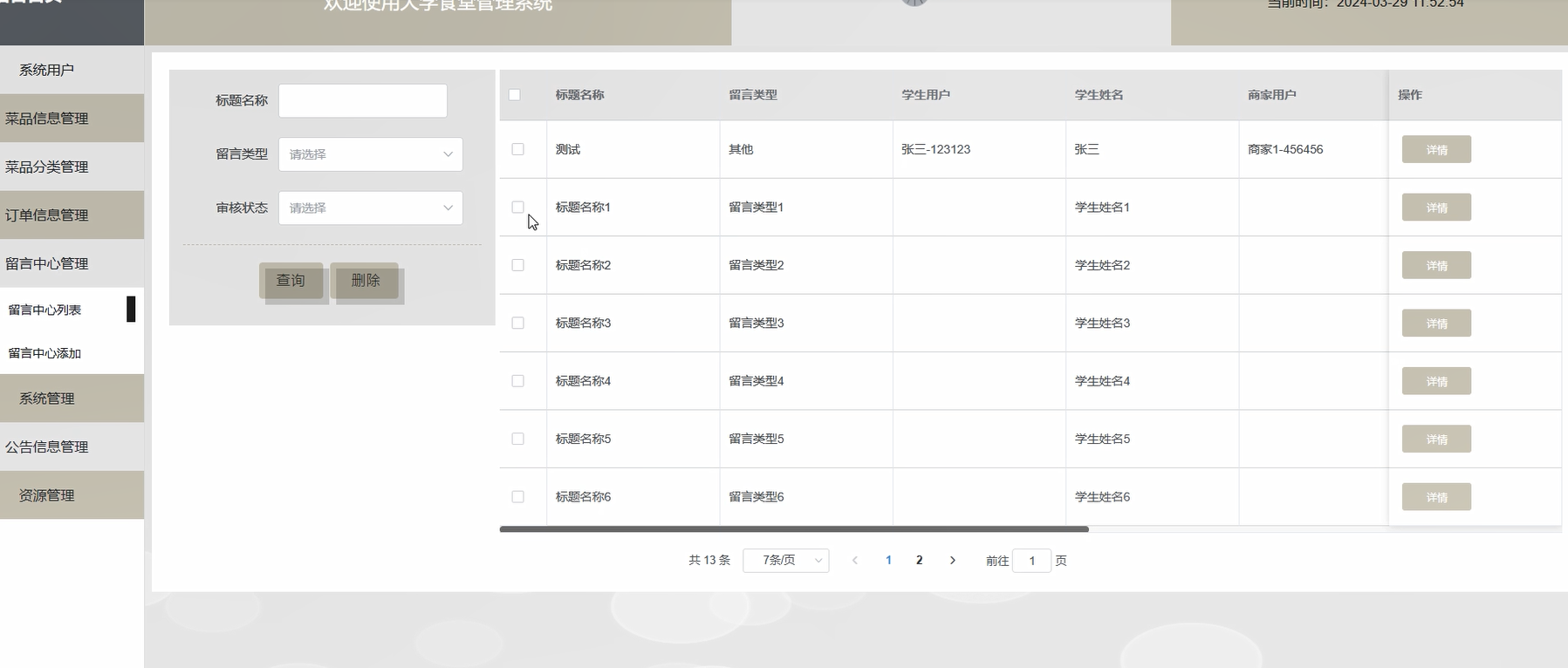Click the 删除 delete button

coord(366,280)
